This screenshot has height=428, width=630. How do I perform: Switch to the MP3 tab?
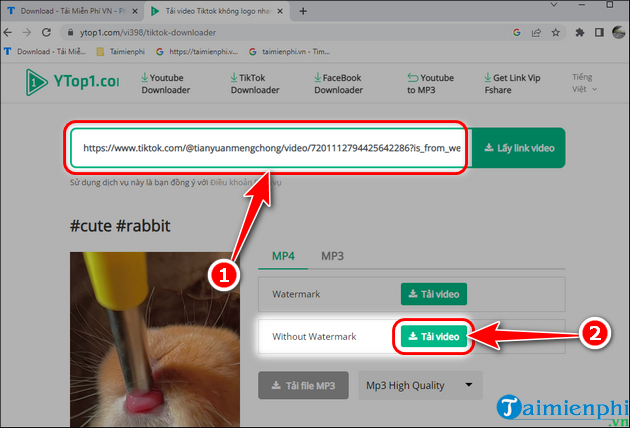click(x=332, y=256)
